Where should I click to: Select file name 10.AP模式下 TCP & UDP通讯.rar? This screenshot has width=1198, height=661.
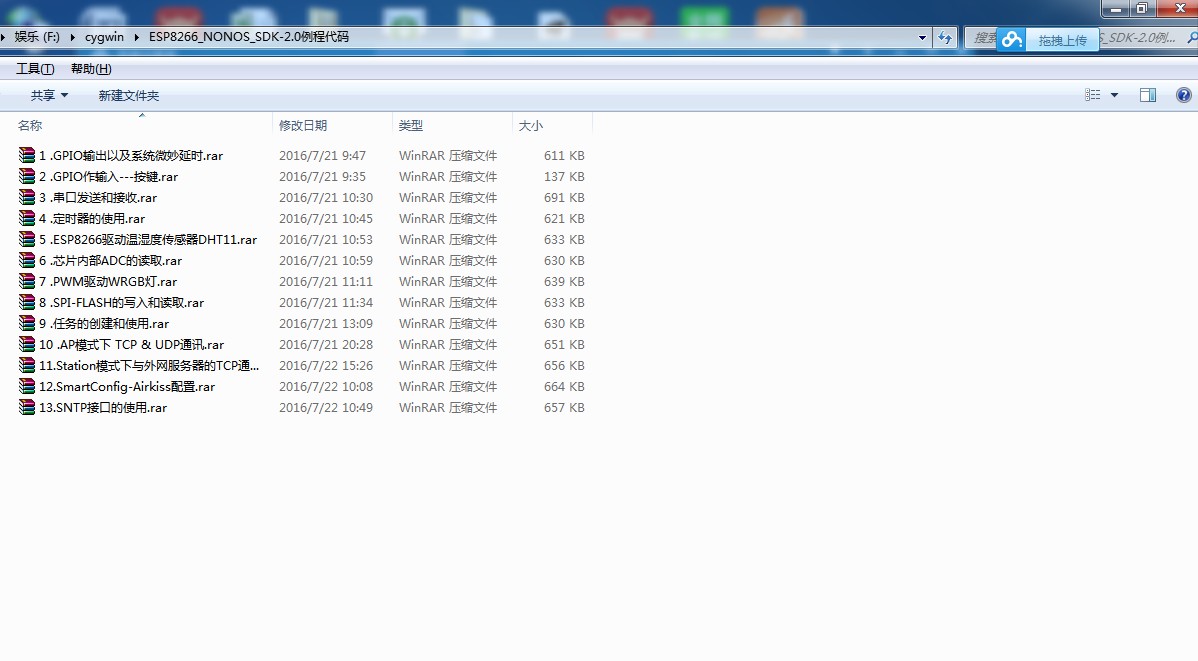tap(131, 345)
